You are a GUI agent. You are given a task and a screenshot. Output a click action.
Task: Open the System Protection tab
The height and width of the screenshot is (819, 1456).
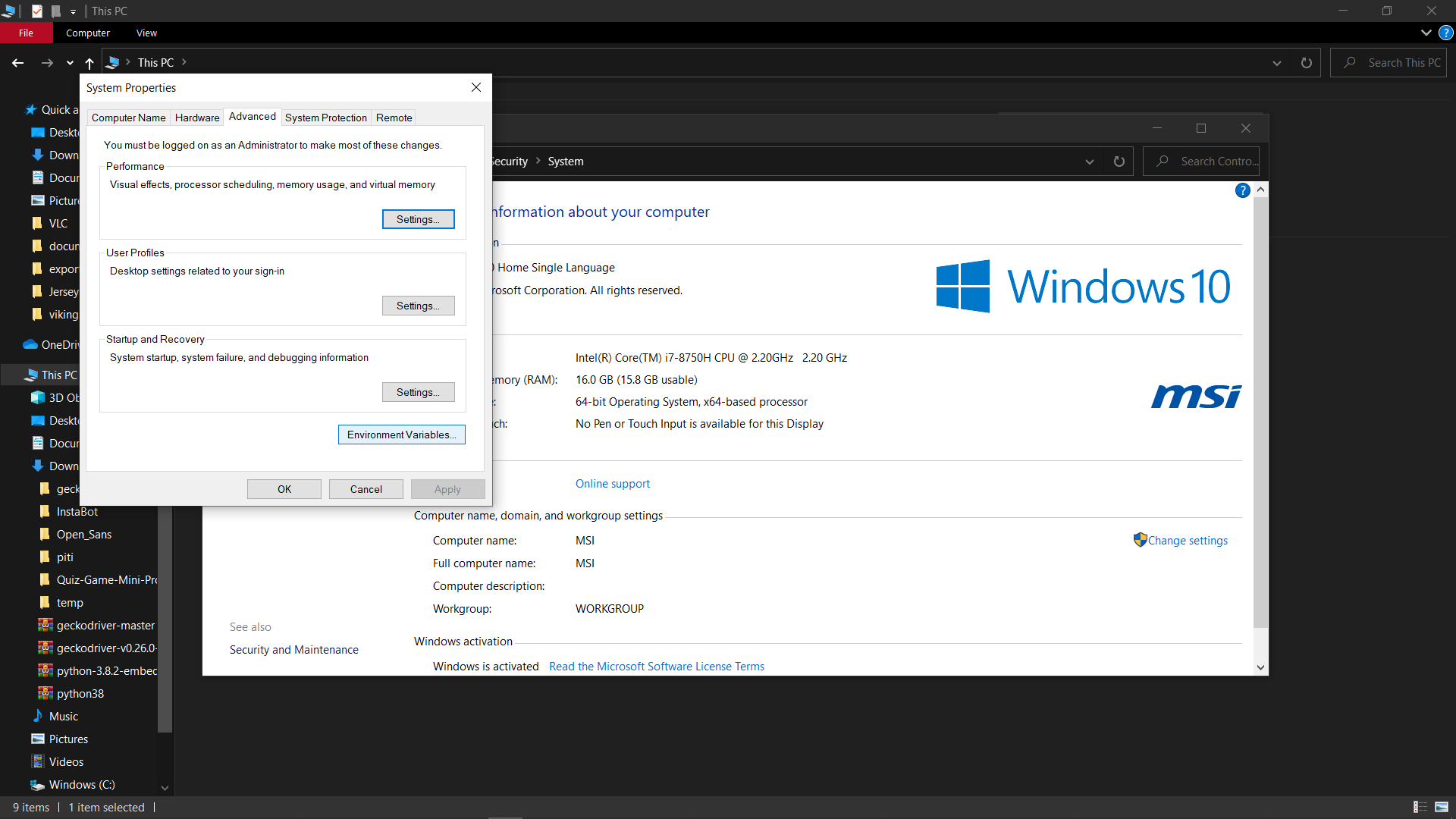tap(325, 118)
